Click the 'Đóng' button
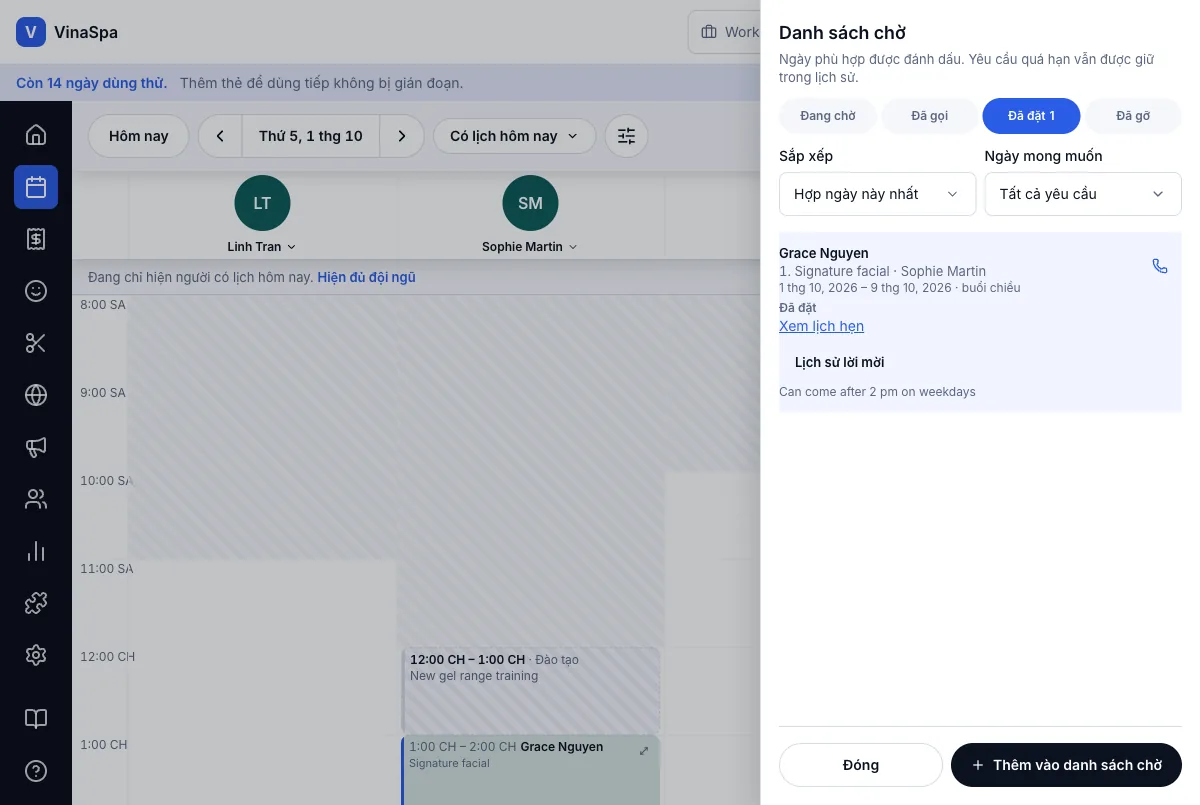This screenshot has height=805, width=1200. coord(861,765)
